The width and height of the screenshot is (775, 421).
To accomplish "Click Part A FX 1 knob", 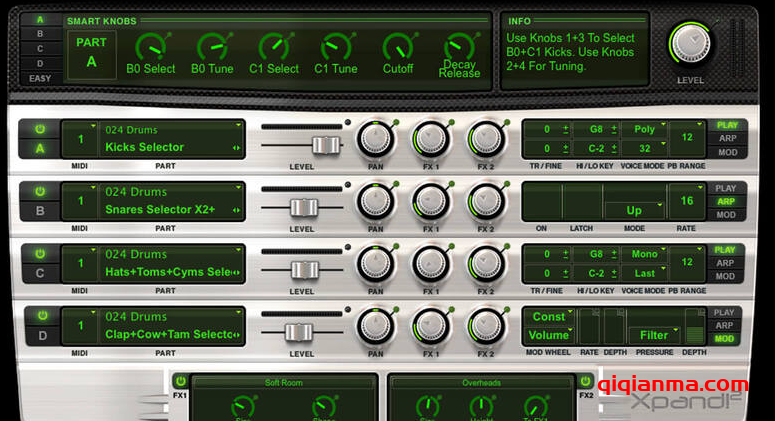I will click(431, 139).
